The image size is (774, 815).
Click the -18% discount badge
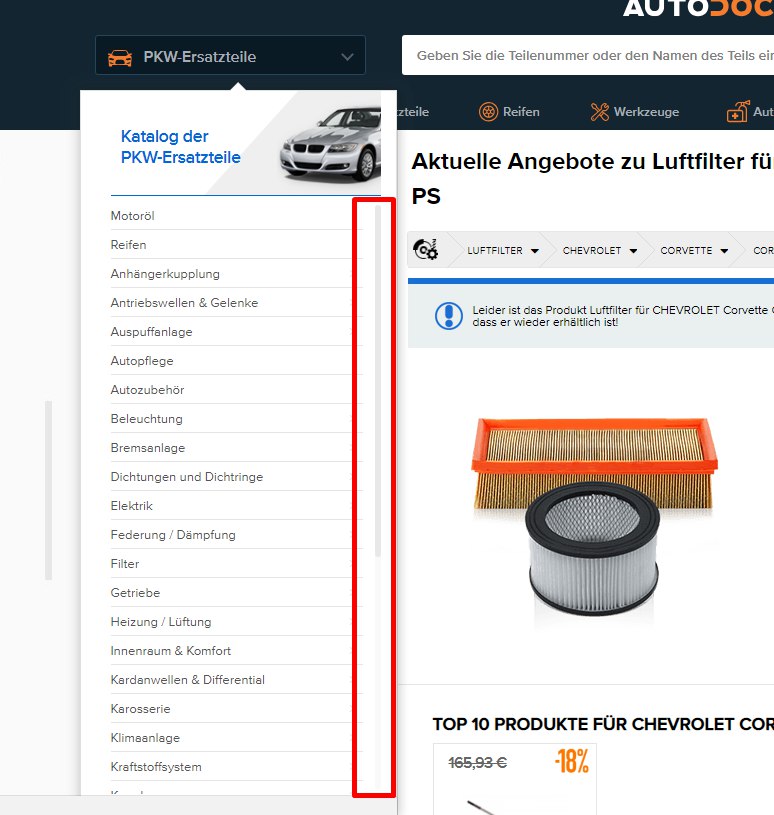571,761
